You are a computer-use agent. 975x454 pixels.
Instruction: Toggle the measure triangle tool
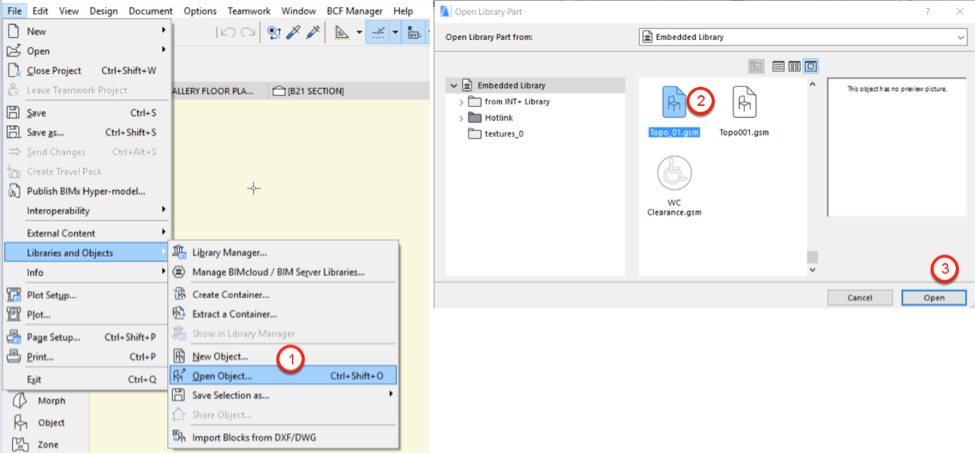point(341,32)
